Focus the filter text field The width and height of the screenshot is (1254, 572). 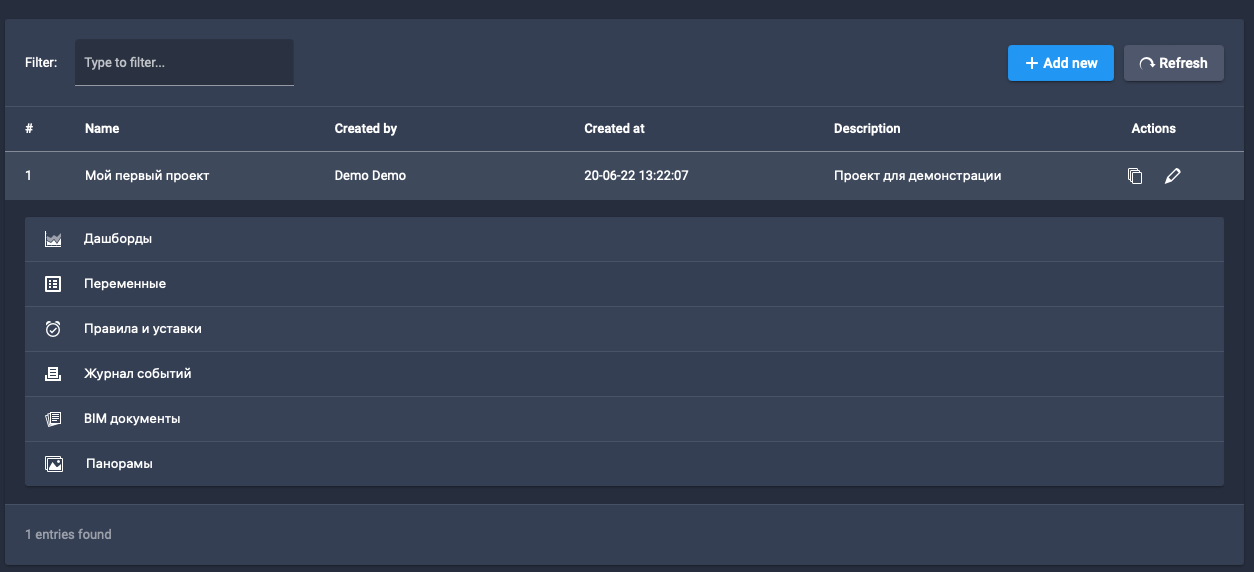(184, 63)
